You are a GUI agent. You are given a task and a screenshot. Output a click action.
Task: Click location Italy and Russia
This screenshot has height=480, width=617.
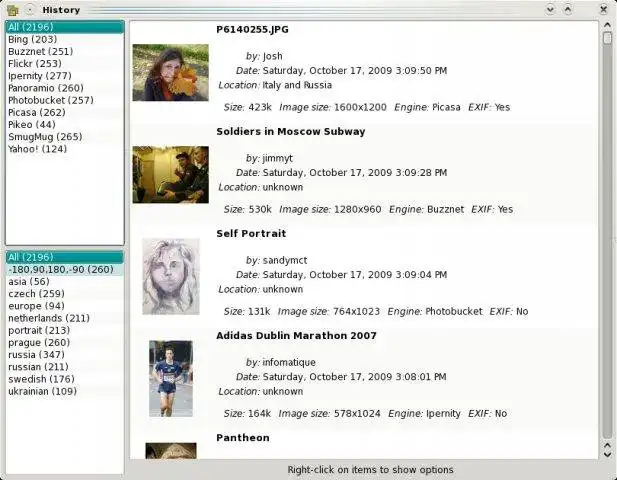tap(297, 85)
